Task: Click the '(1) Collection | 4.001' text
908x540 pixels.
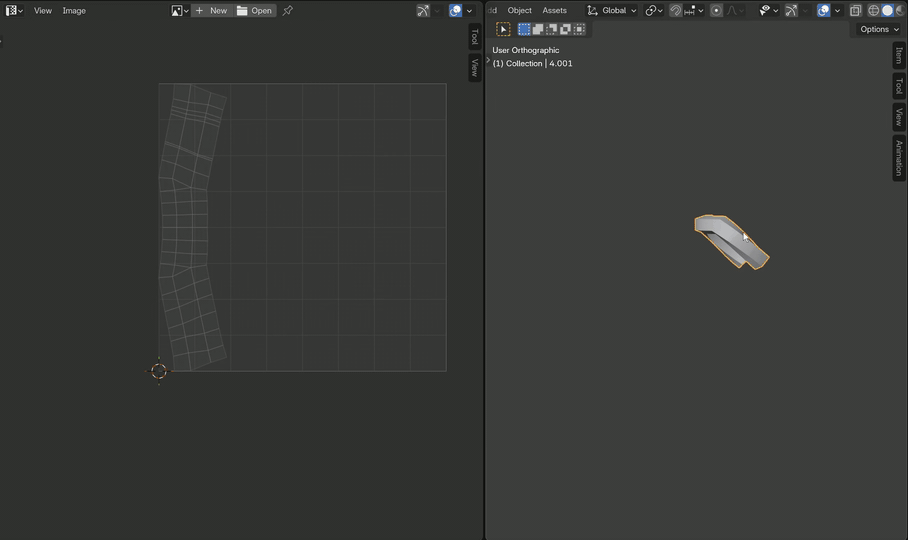Action: 532,64
